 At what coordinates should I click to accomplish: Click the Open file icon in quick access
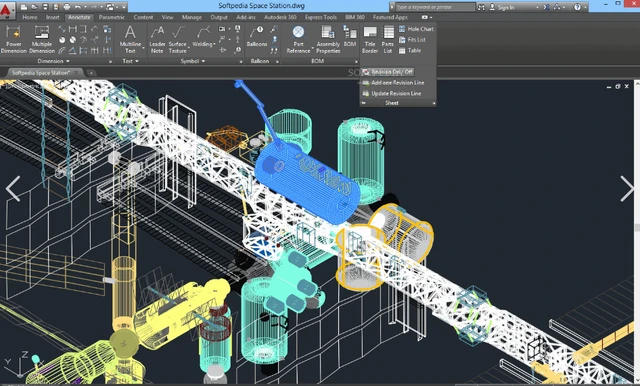click(x=35, y=7)
